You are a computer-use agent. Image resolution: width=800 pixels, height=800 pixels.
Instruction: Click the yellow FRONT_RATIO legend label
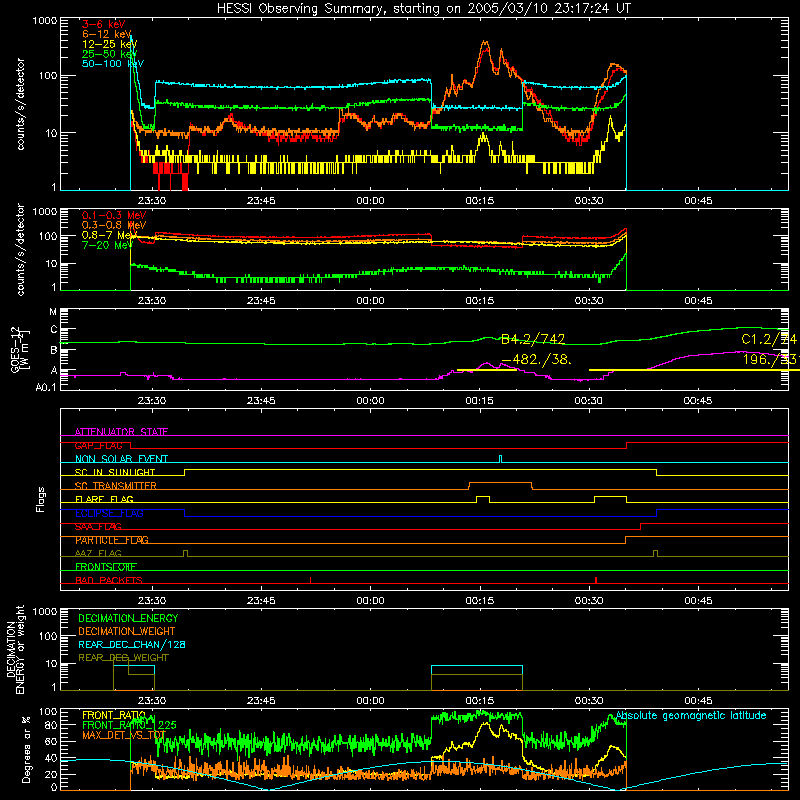click(x=114, y=715)
